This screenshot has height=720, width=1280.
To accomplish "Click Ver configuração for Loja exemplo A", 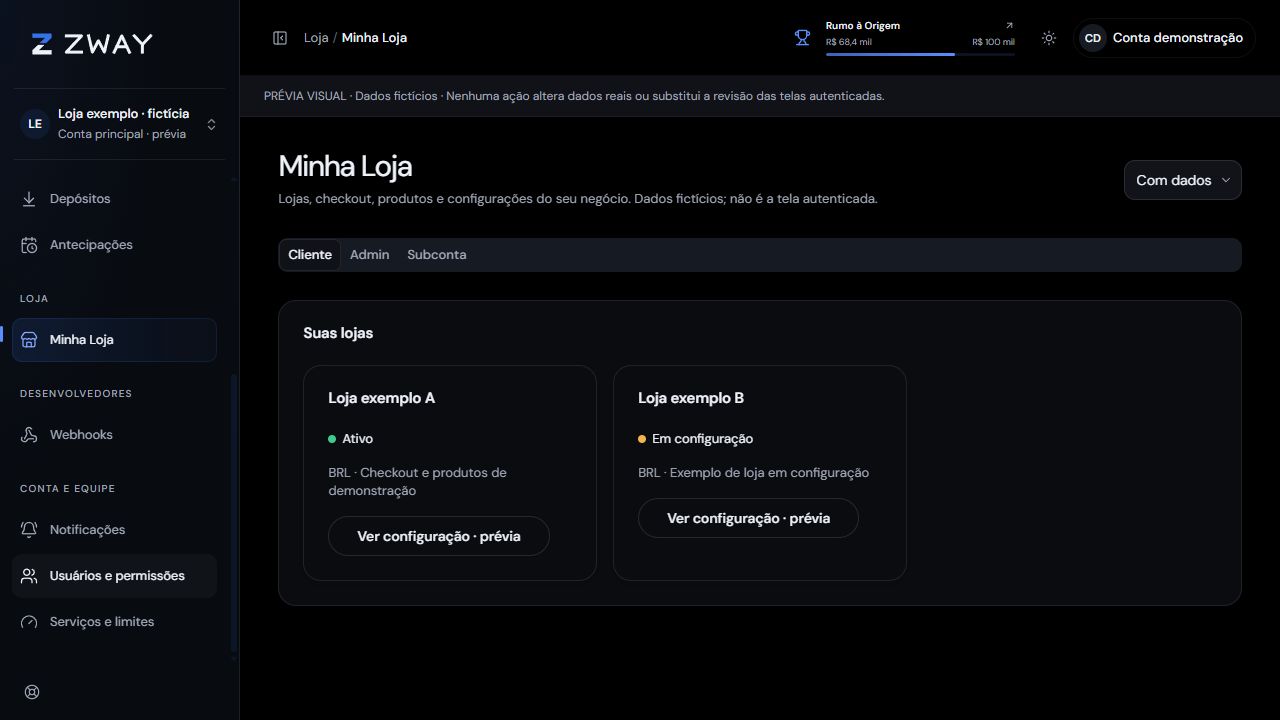I will tap(439, 536).
